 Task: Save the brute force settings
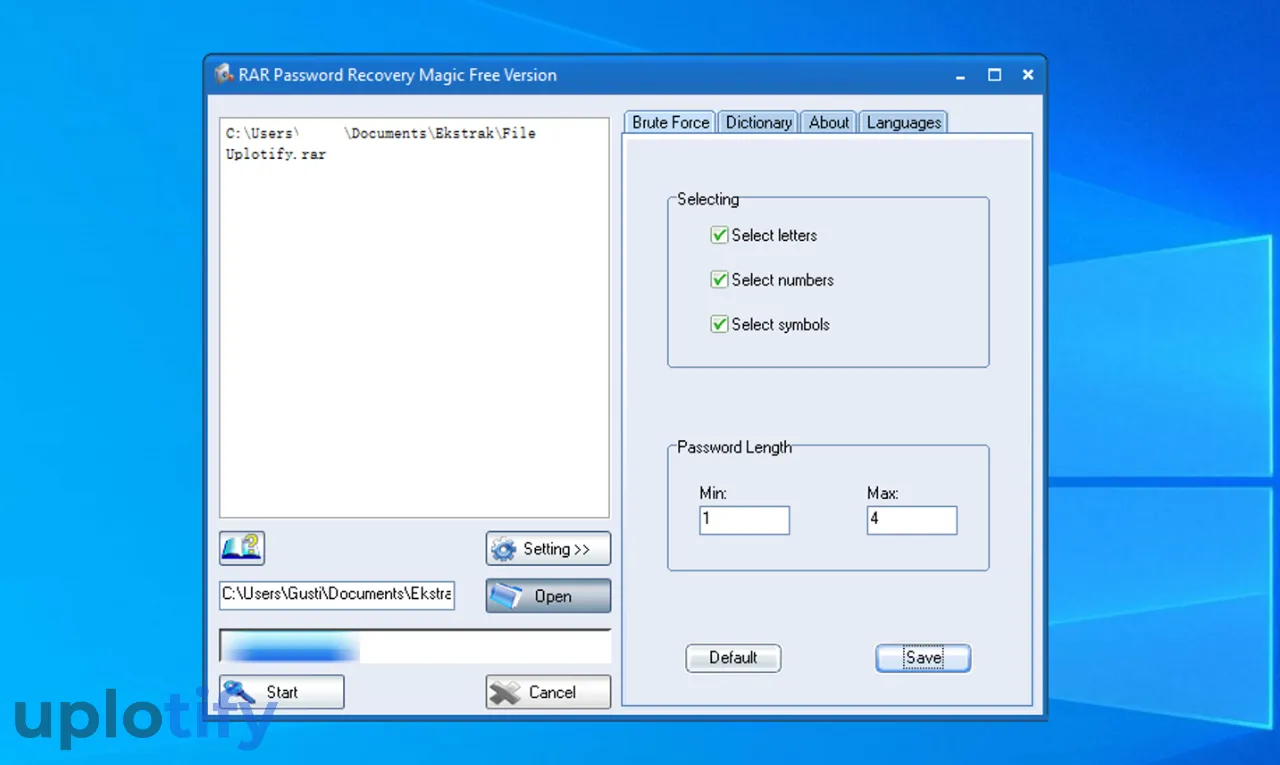[x=923, y=658]
